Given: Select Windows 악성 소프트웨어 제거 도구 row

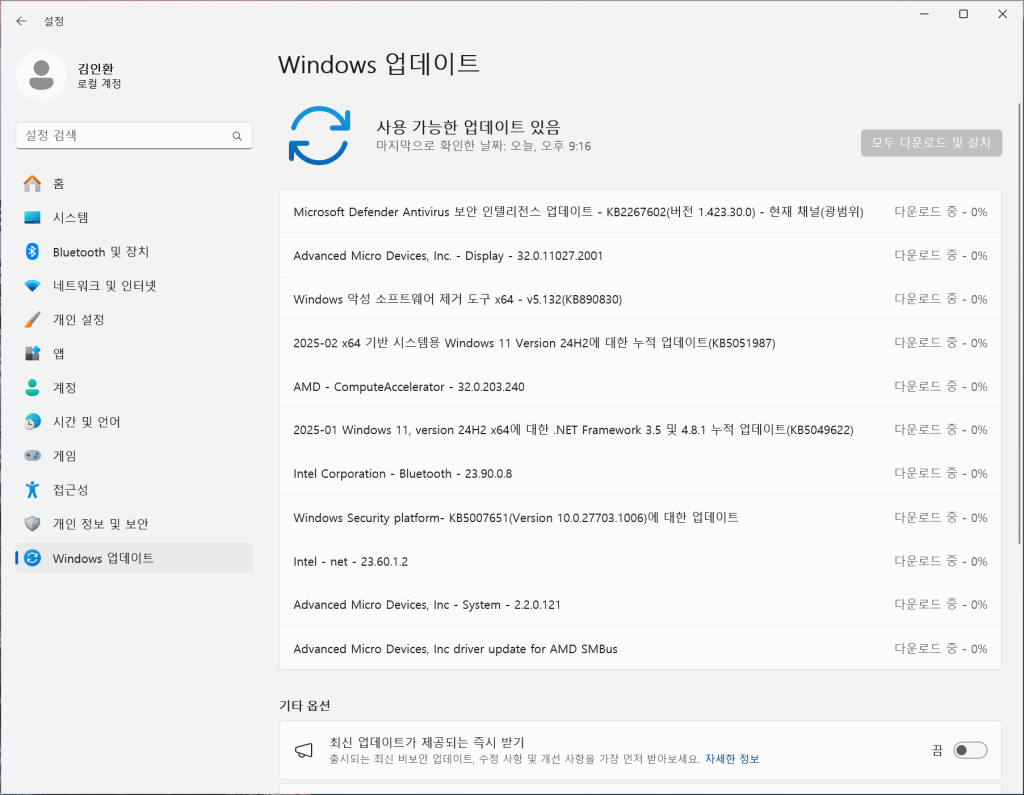Looking at the screenshot, I should [x=640, y=299].
